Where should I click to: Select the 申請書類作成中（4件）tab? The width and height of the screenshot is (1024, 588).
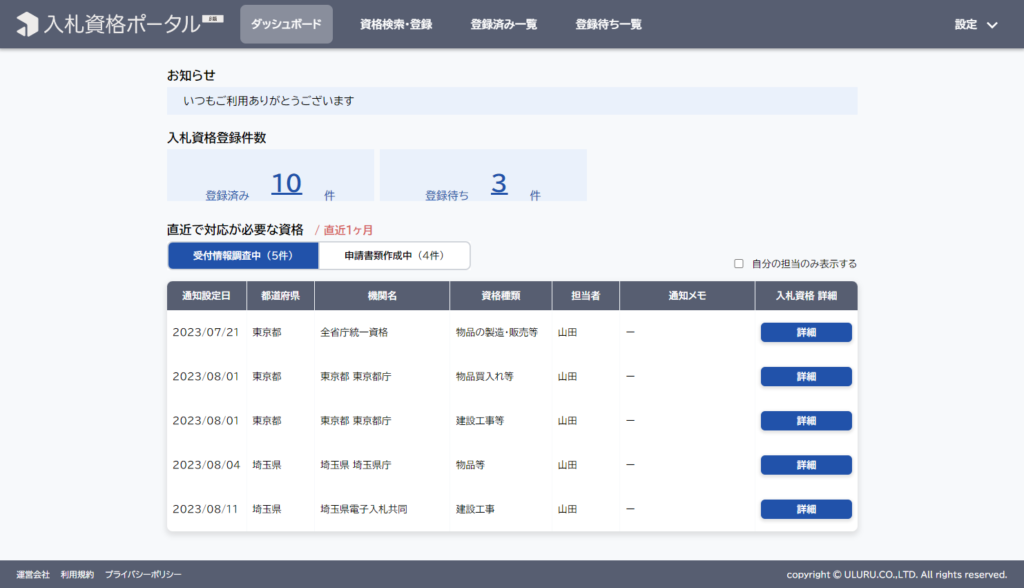[x=394, y=255]
